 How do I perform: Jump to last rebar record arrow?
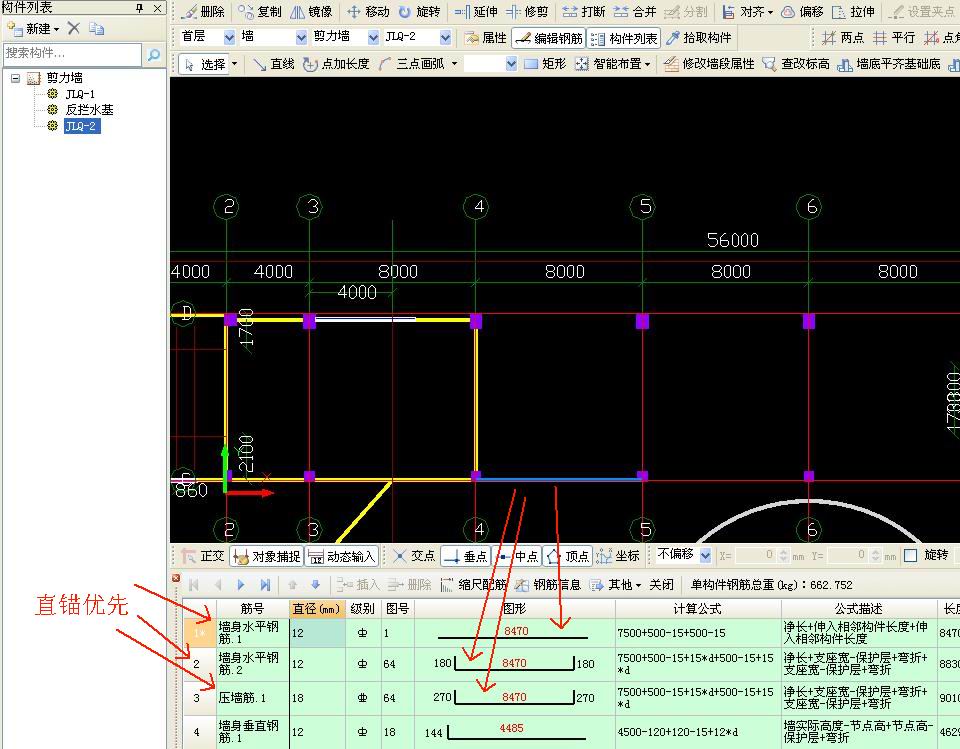pos(264,585)
